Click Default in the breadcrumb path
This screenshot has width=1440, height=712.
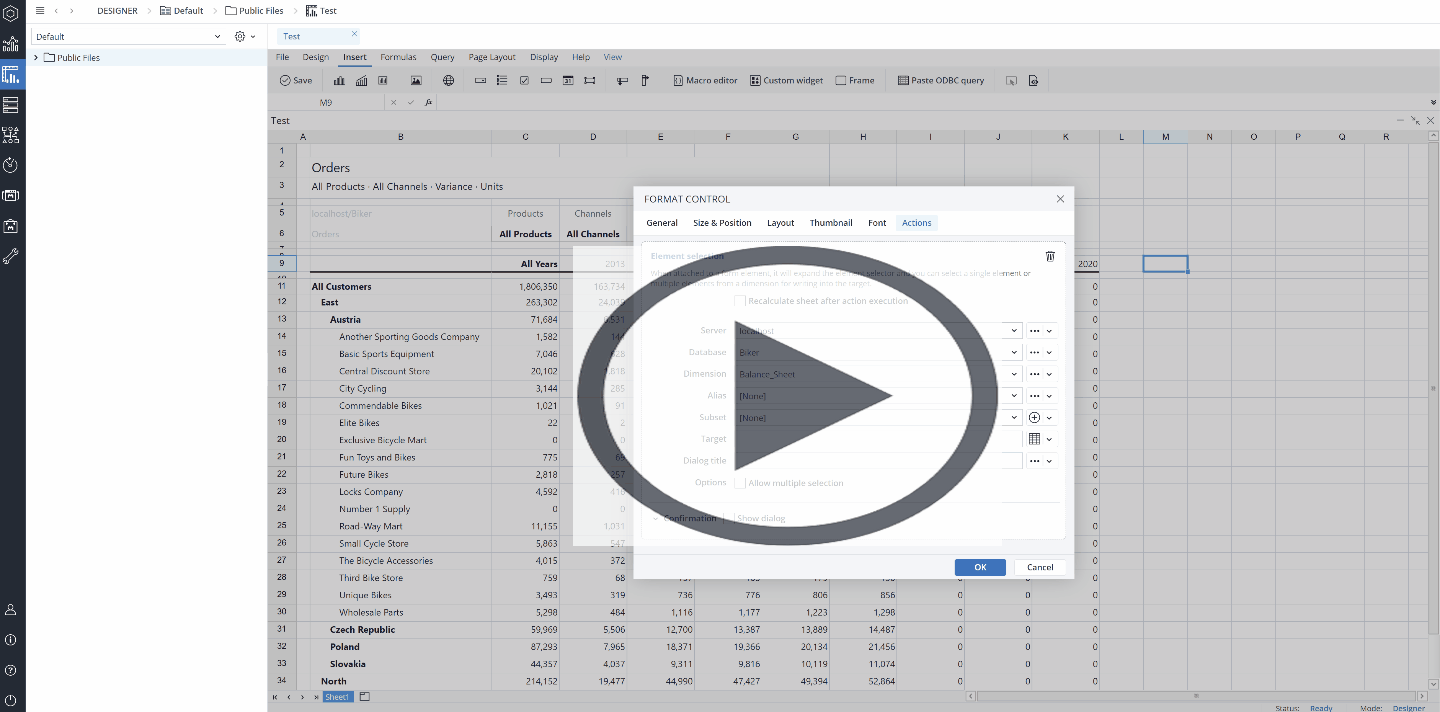(182, 10)
